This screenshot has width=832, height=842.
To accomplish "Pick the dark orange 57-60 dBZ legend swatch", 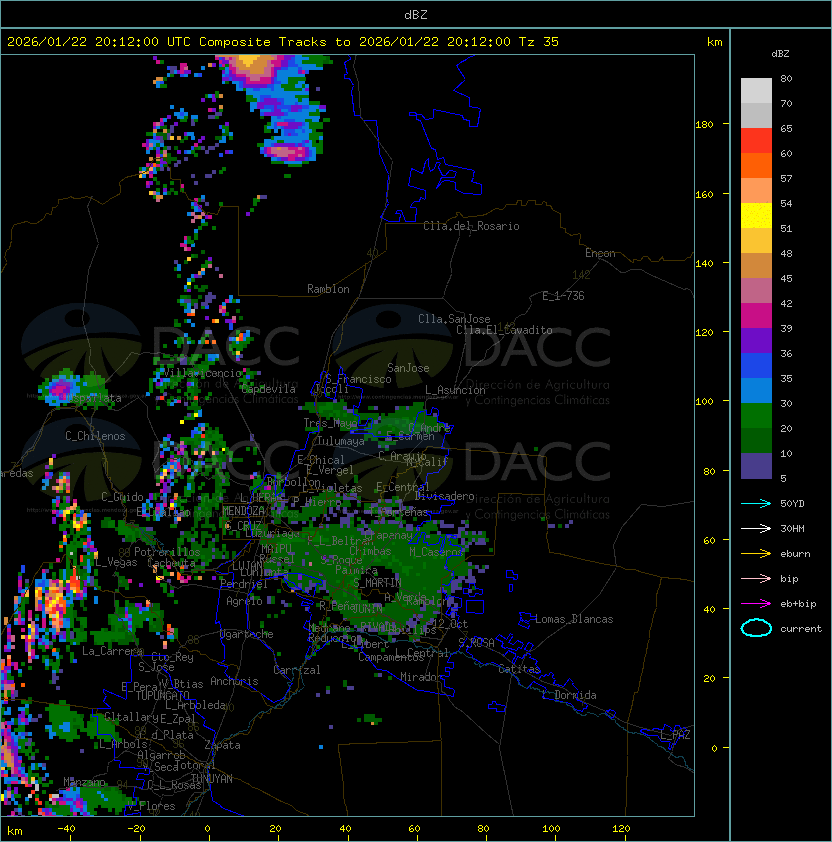I will (756, 165).
